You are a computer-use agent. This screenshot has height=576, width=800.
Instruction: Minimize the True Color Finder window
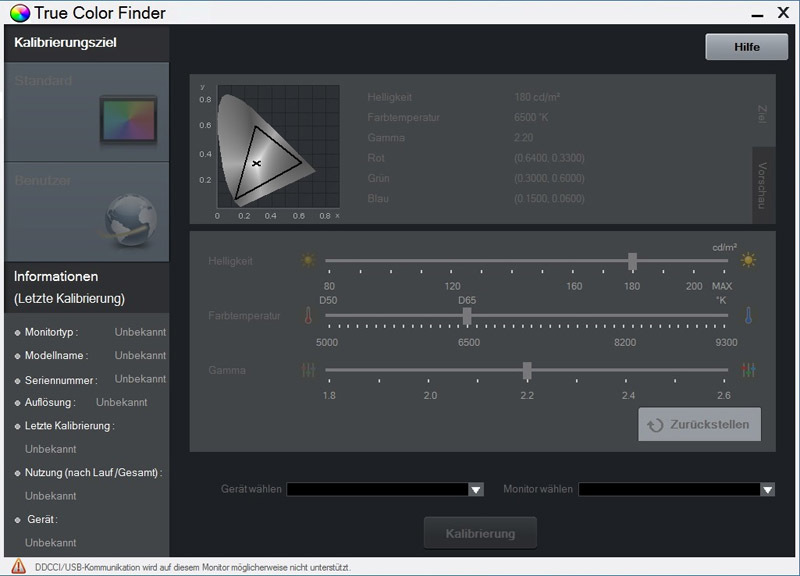coord(757,14)
